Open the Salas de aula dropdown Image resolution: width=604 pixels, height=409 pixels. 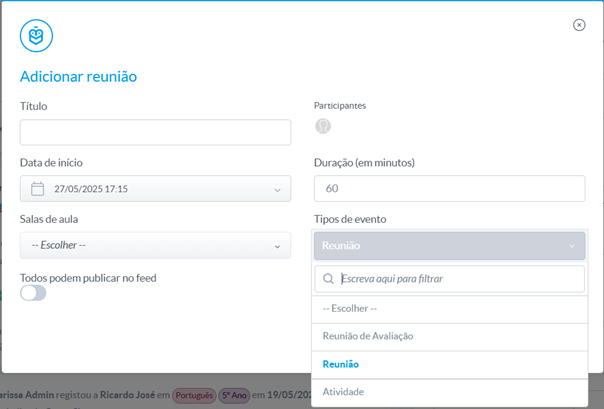coord(155,245)
